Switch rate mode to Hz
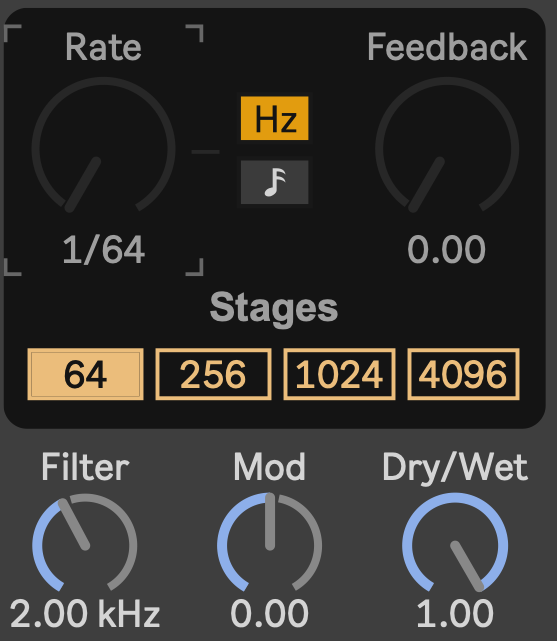The height and width of the screenshot is (641, 557). point(275,119)
